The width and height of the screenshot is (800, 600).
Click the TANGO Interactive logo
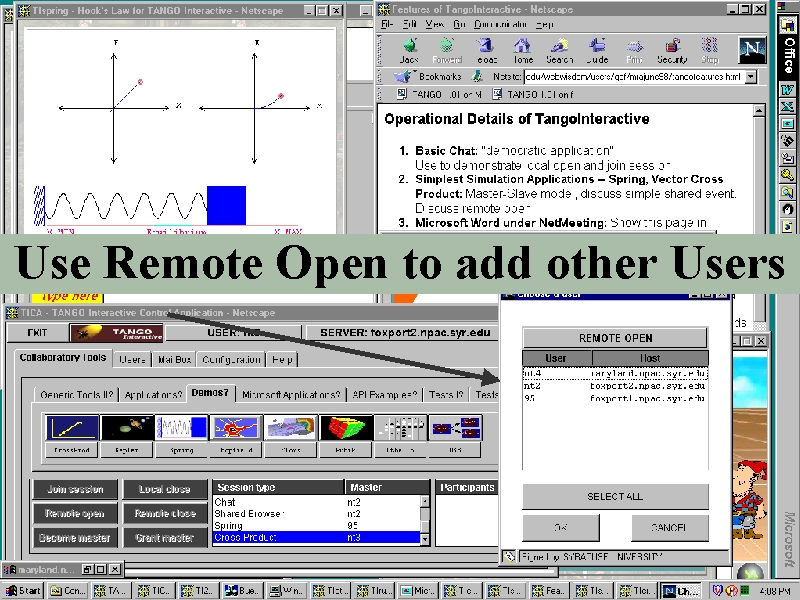(116, 333)
